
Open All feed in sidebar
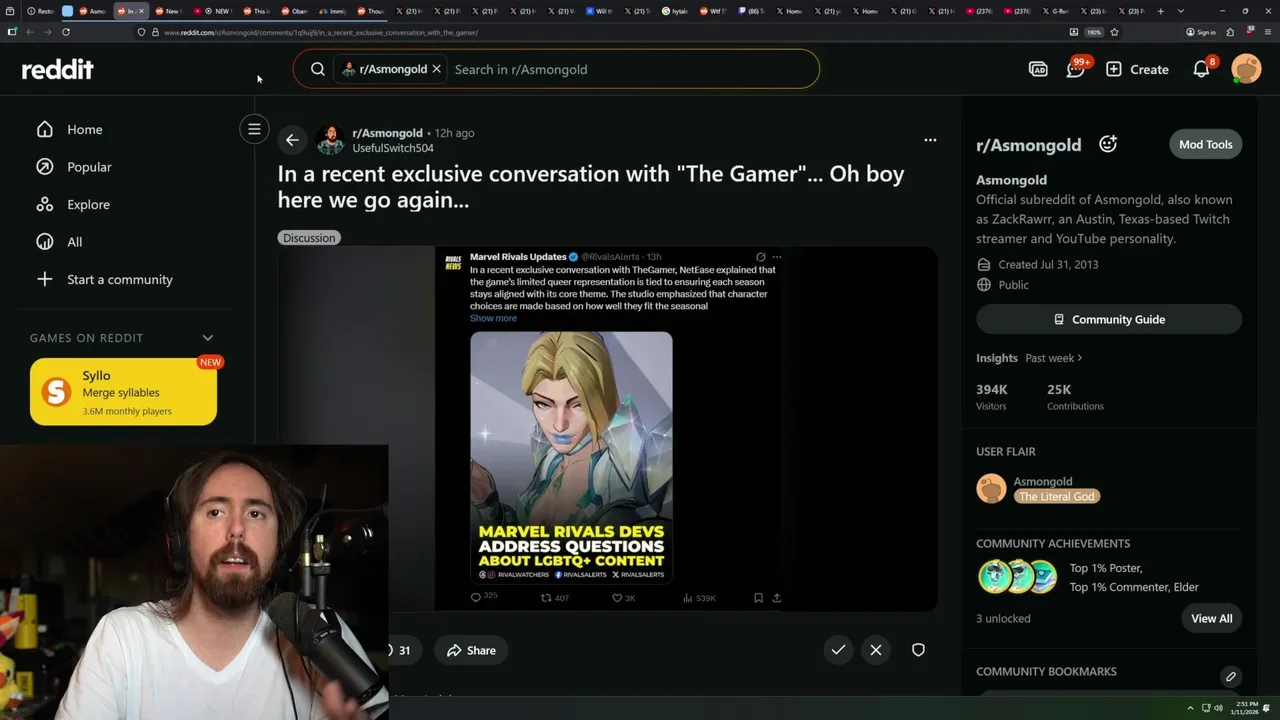click(74, 242)
